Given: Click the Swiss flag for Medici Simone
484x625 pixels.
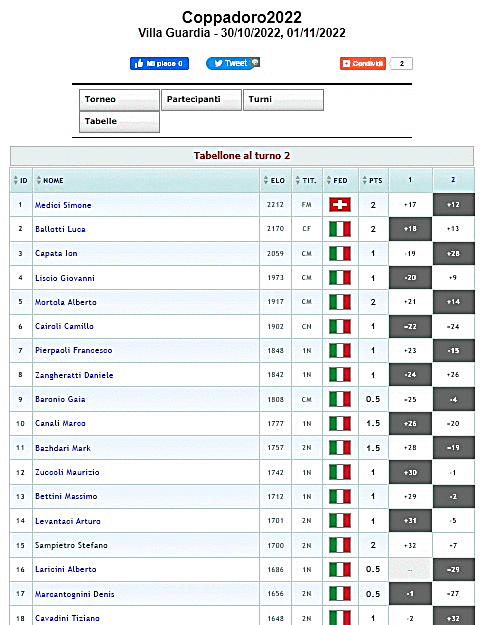Looking at the screenshot, I should tap(340, 205).
